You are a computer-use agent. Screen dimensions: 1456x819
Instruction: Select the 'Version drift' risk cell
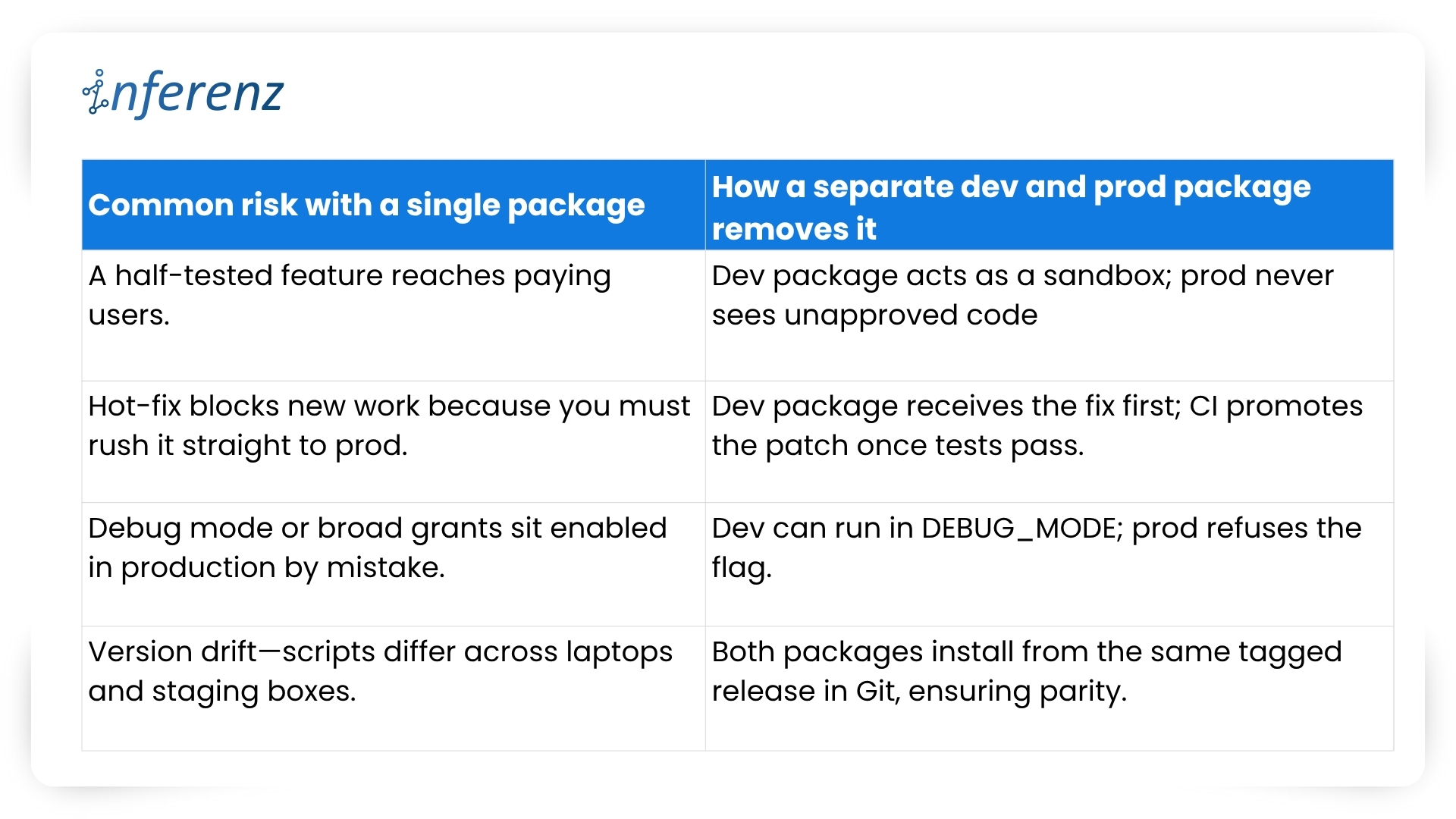tap(394, 689)
